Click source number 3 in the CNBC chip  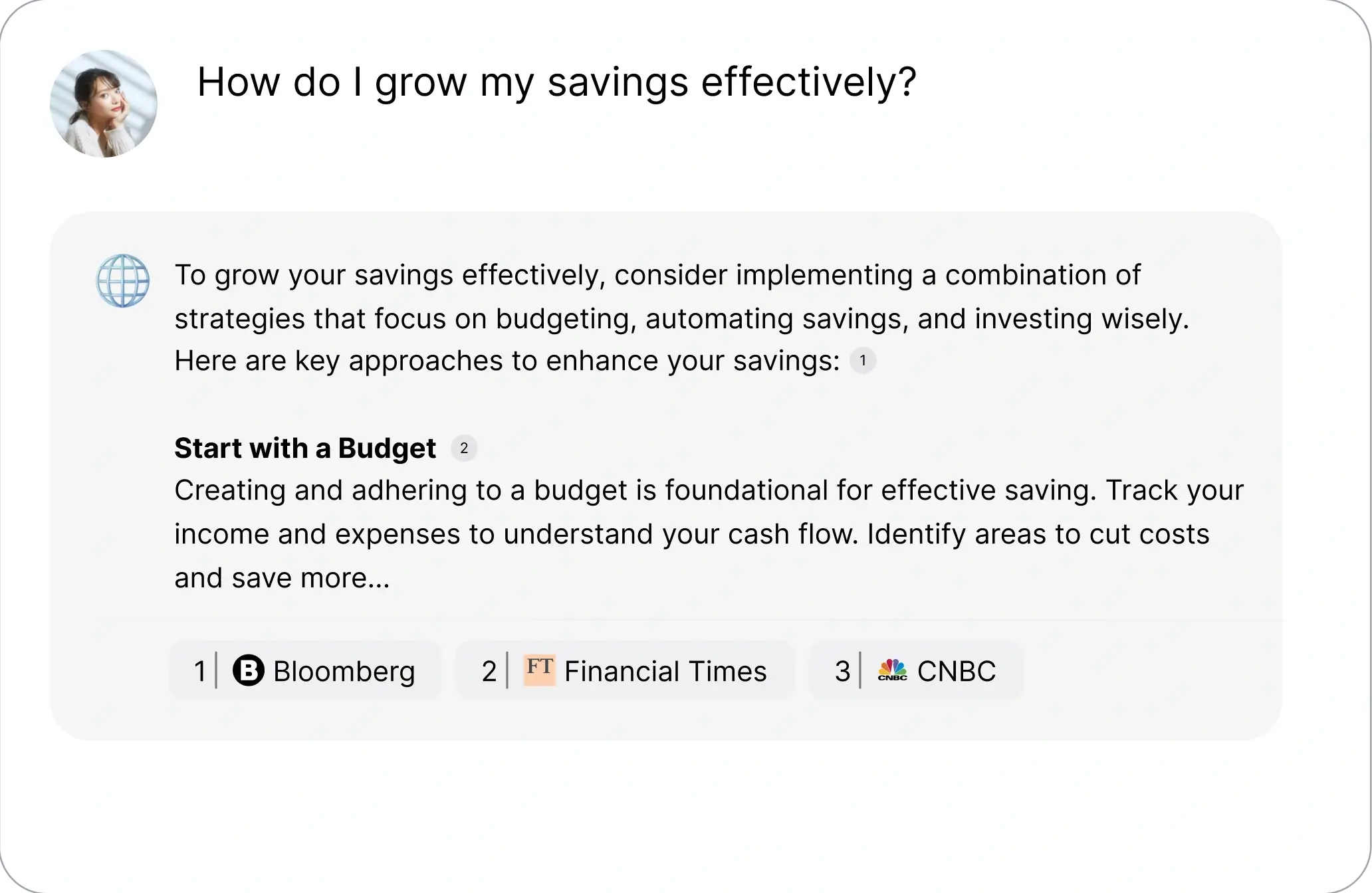(x=842, y=671)
